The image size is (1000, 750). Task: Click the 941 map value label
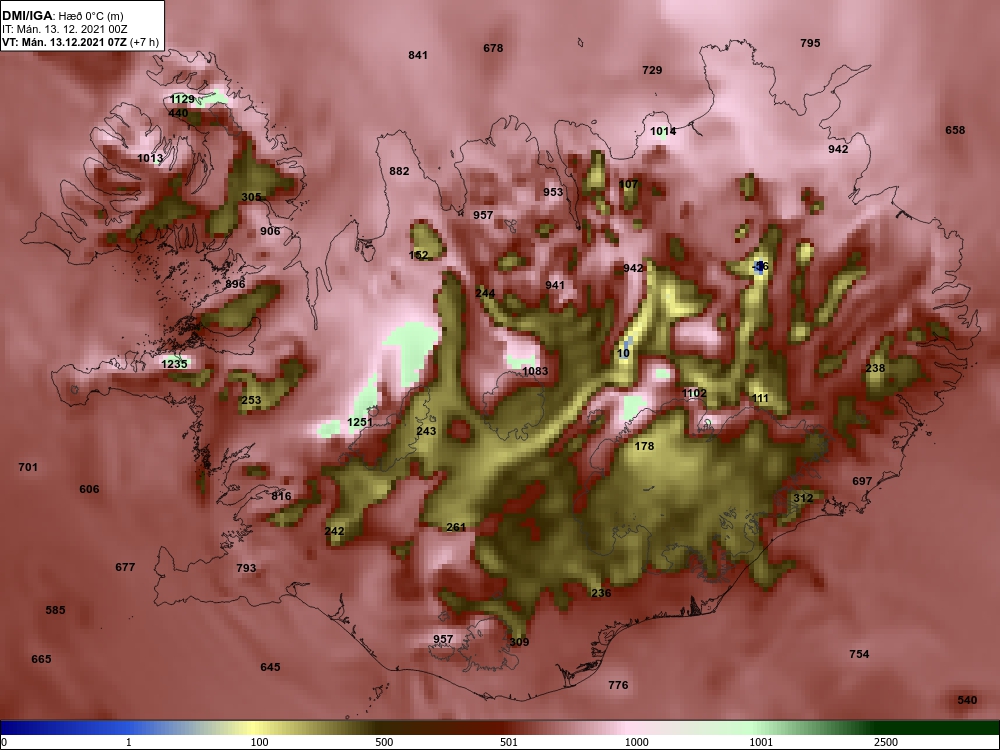[x=555, y=285]
